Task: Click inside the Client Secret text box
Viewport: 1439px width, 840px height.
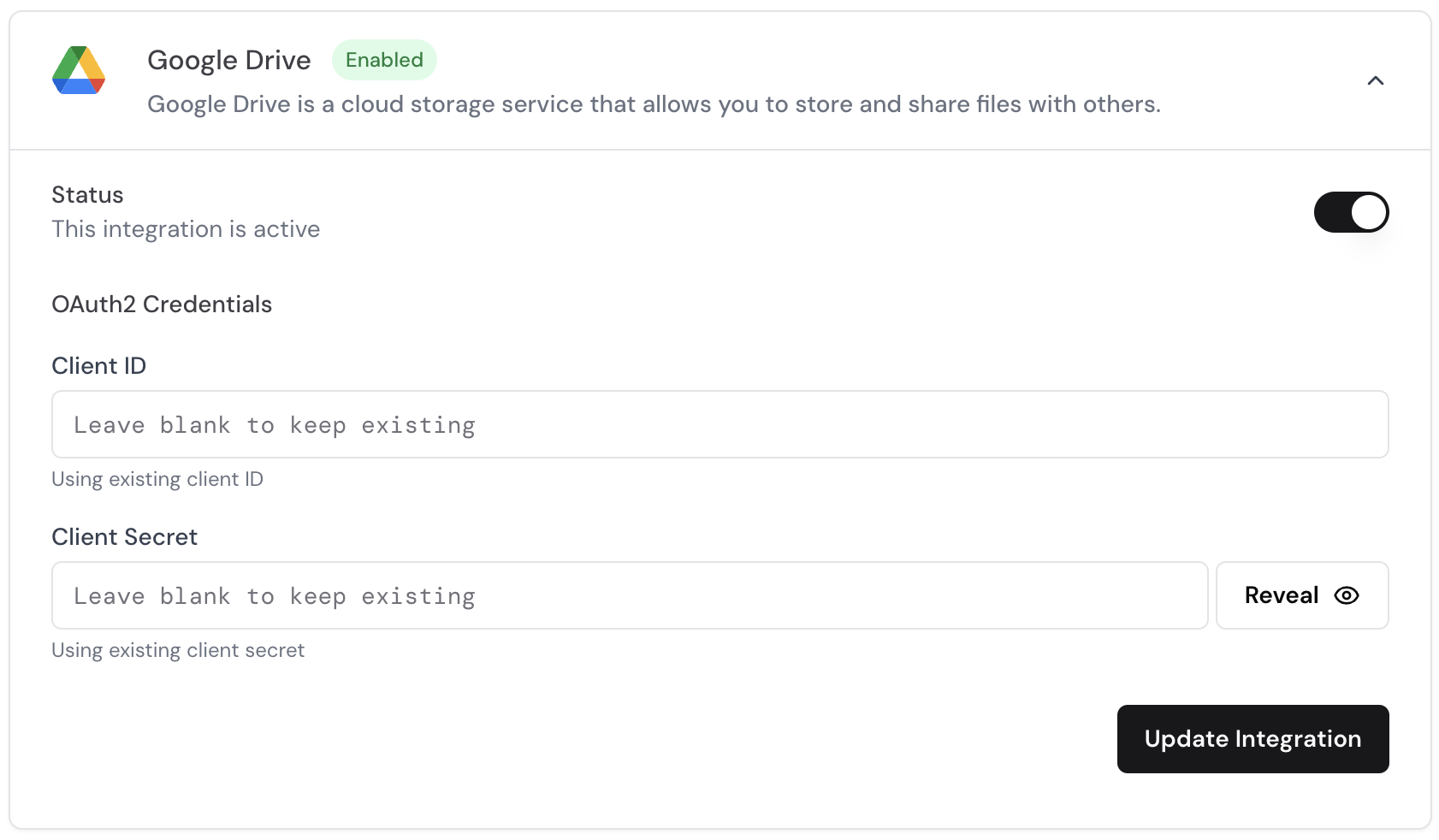Action: pos(630,595)
